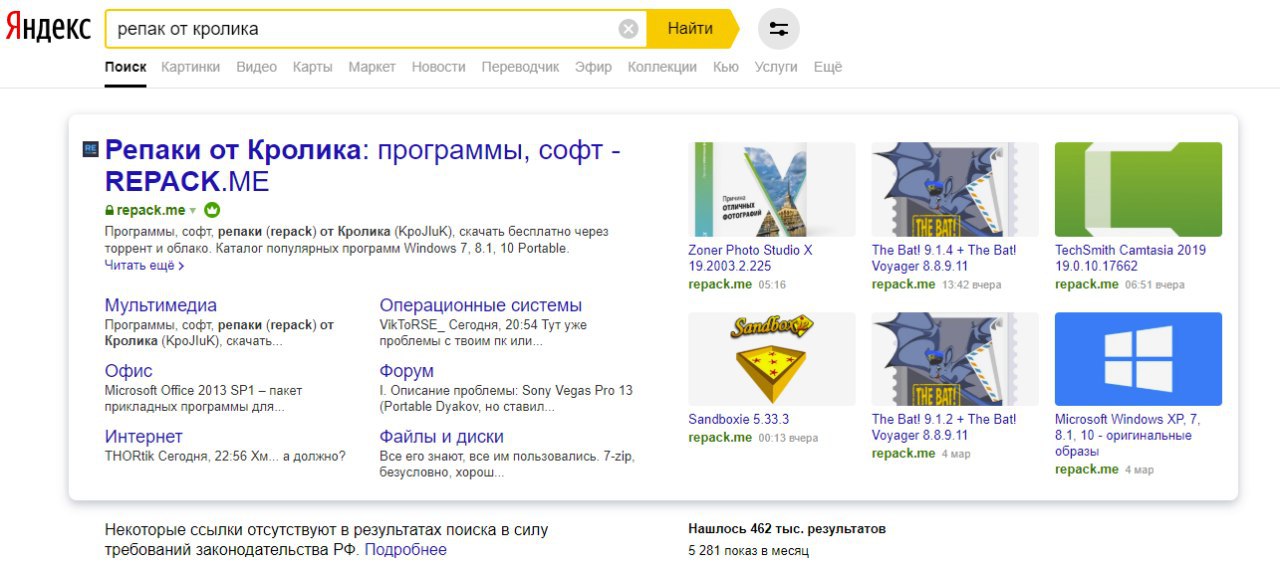The width and height of the screenshot is (1280, 566).
Task: Clear the search query with the X icon
Action: (628, 29)
